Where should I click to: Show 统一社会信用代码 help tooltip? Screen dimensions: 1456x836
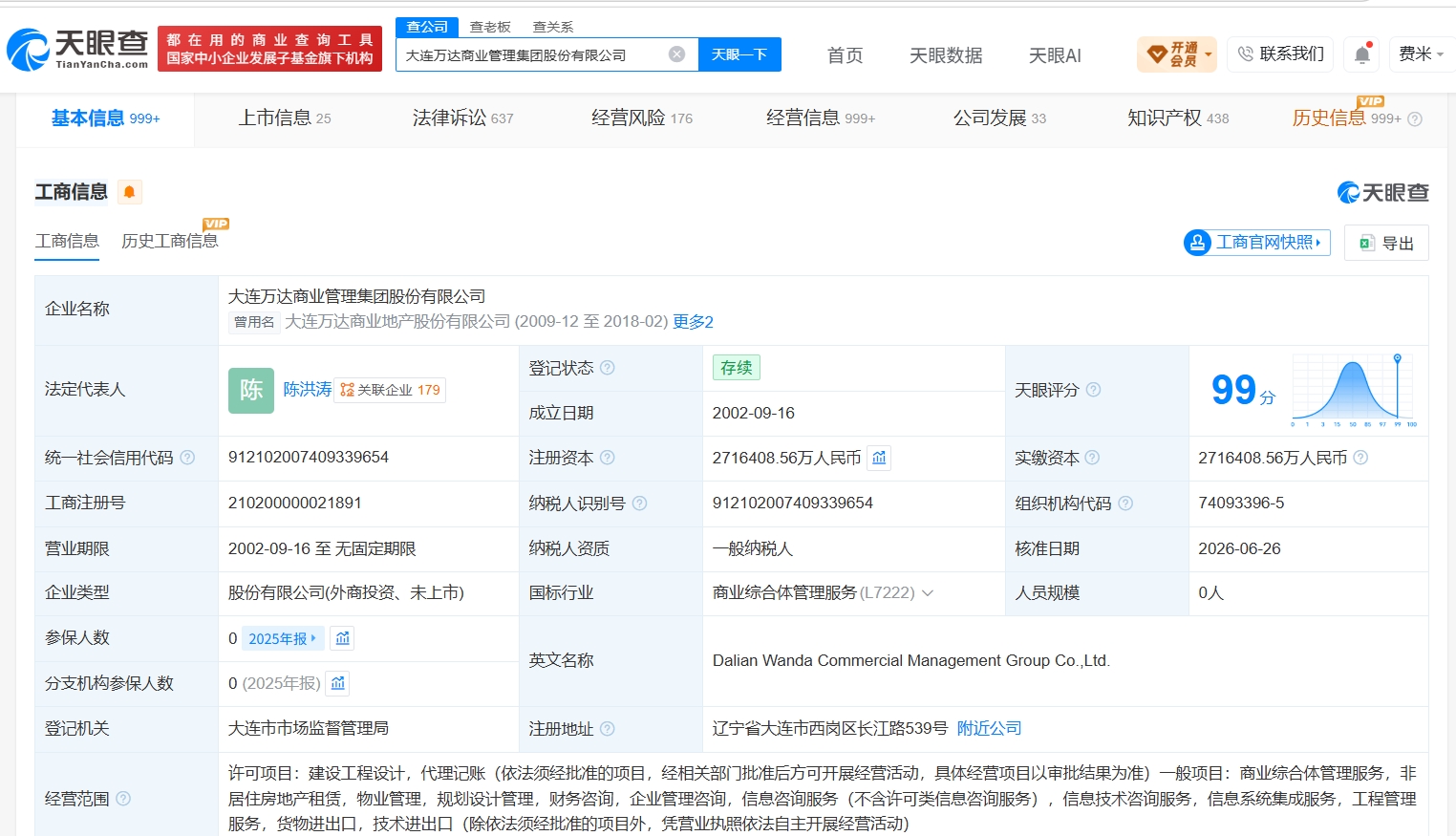coord(187,458)
